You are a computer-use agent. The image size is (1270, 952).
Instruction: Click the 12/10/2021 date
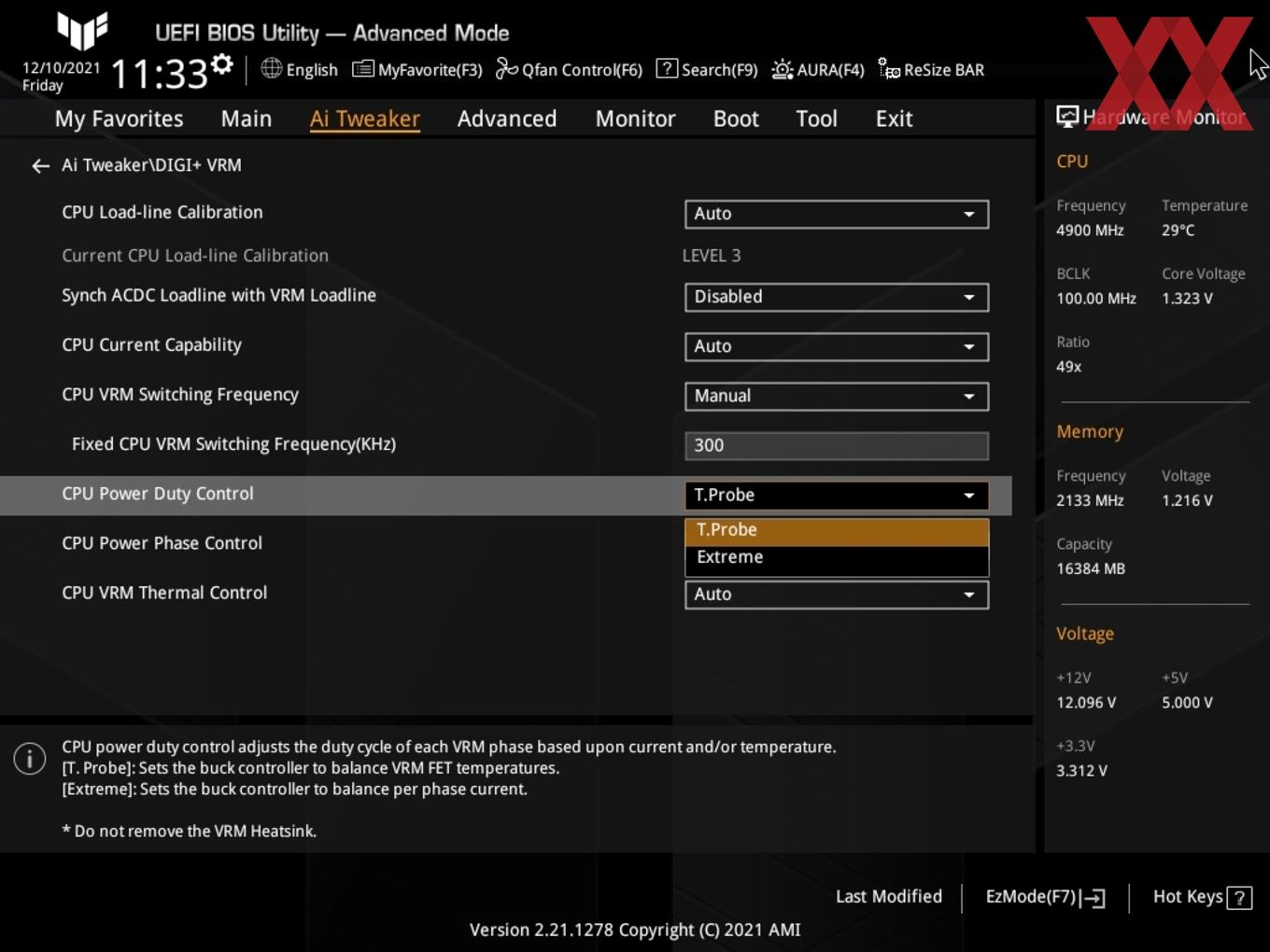62,68
